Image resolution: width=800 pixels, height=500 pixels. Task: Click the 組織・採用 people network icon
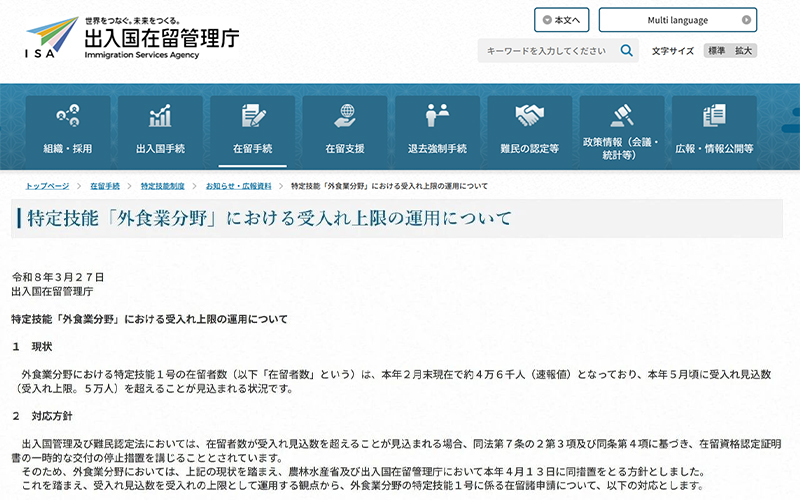(68, 115)
